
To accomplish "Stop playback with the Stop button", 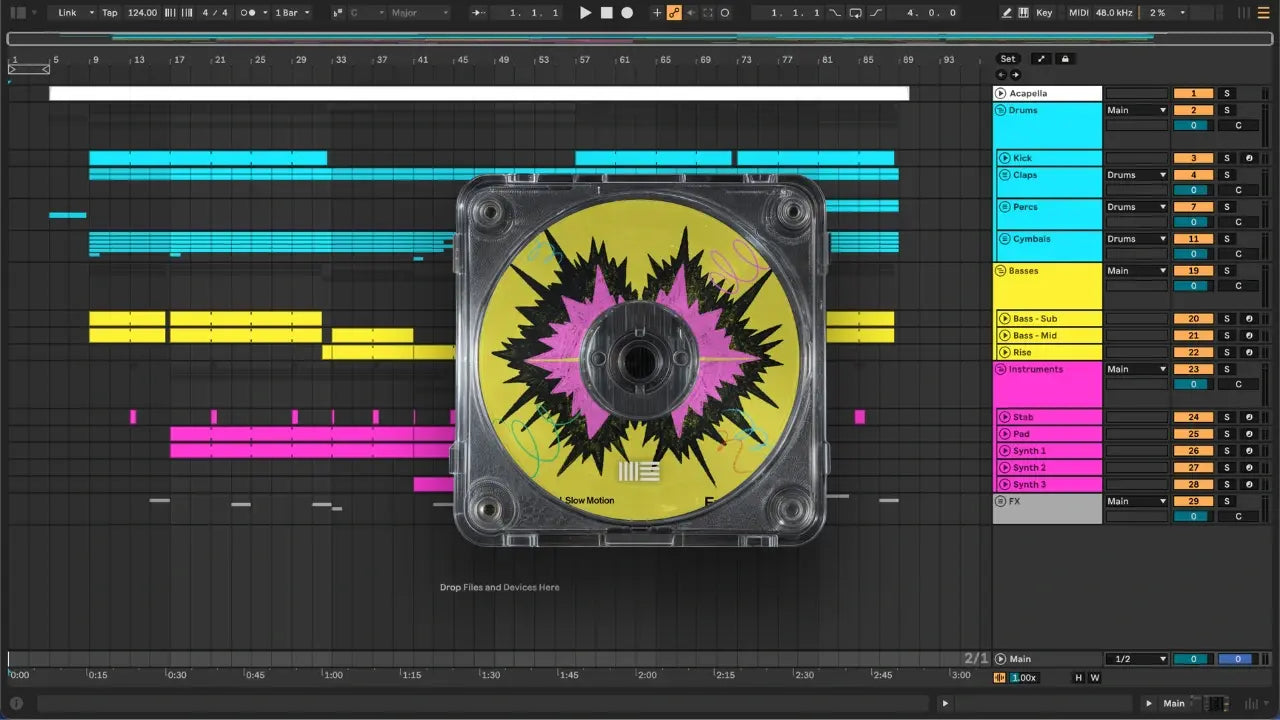I will coord(606,13).
